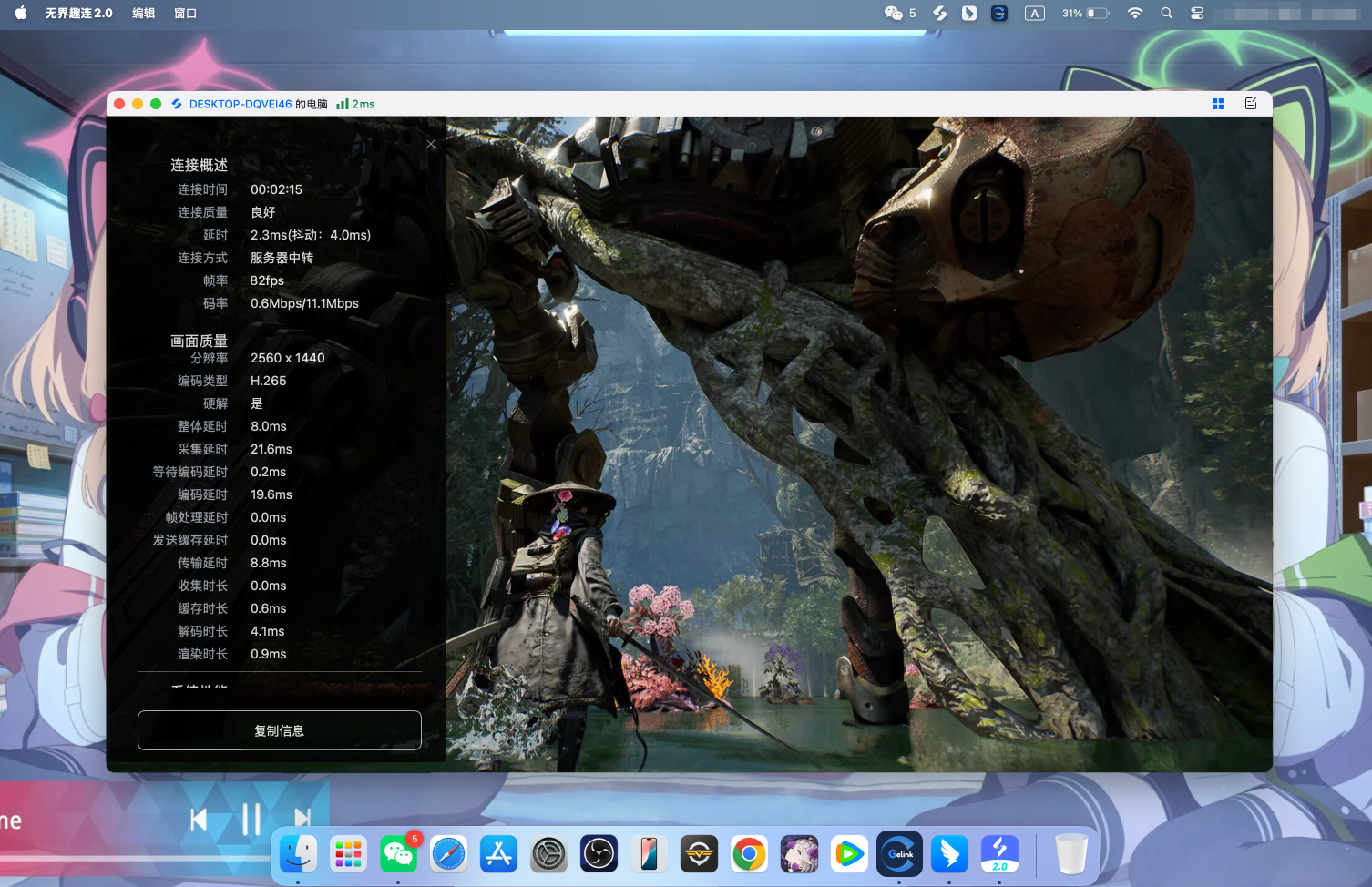
Task: Click the 采集延时 value 21.6ms
Action: pyautogui.click(x=271, y=449)
